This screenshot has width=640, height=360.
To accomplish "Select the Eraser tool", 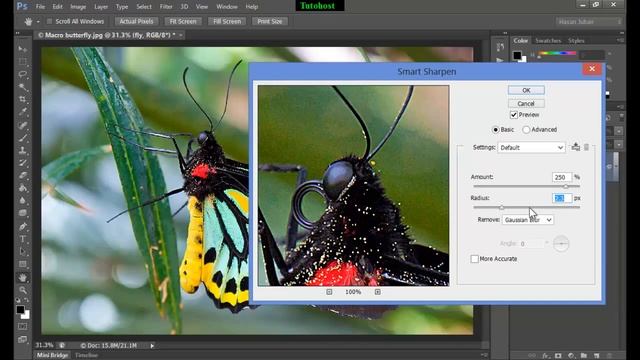I will [22, 176].
